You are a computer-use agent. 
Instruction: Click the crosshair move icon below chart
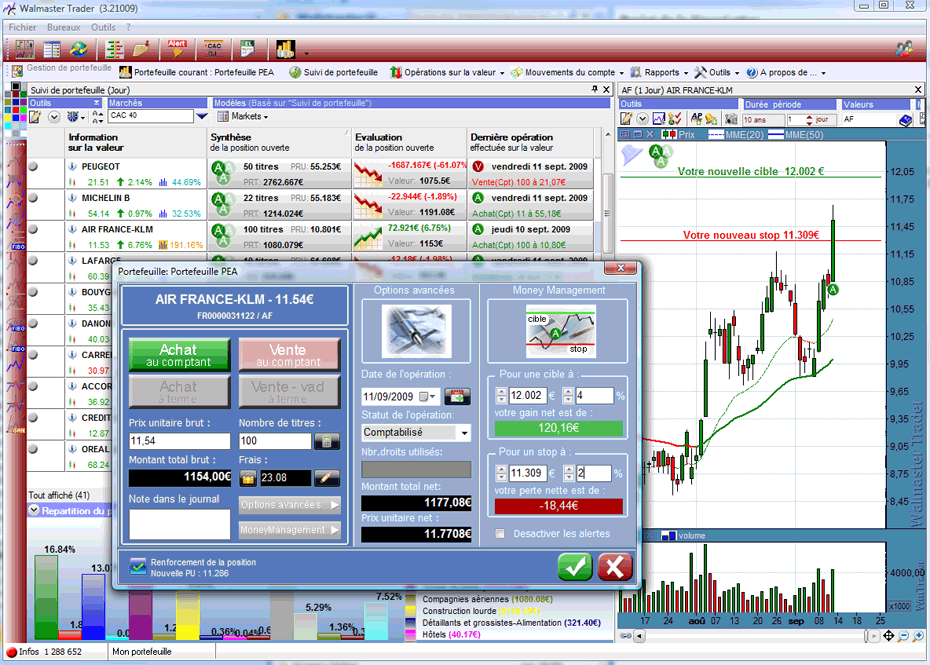[x=888, y=637]
